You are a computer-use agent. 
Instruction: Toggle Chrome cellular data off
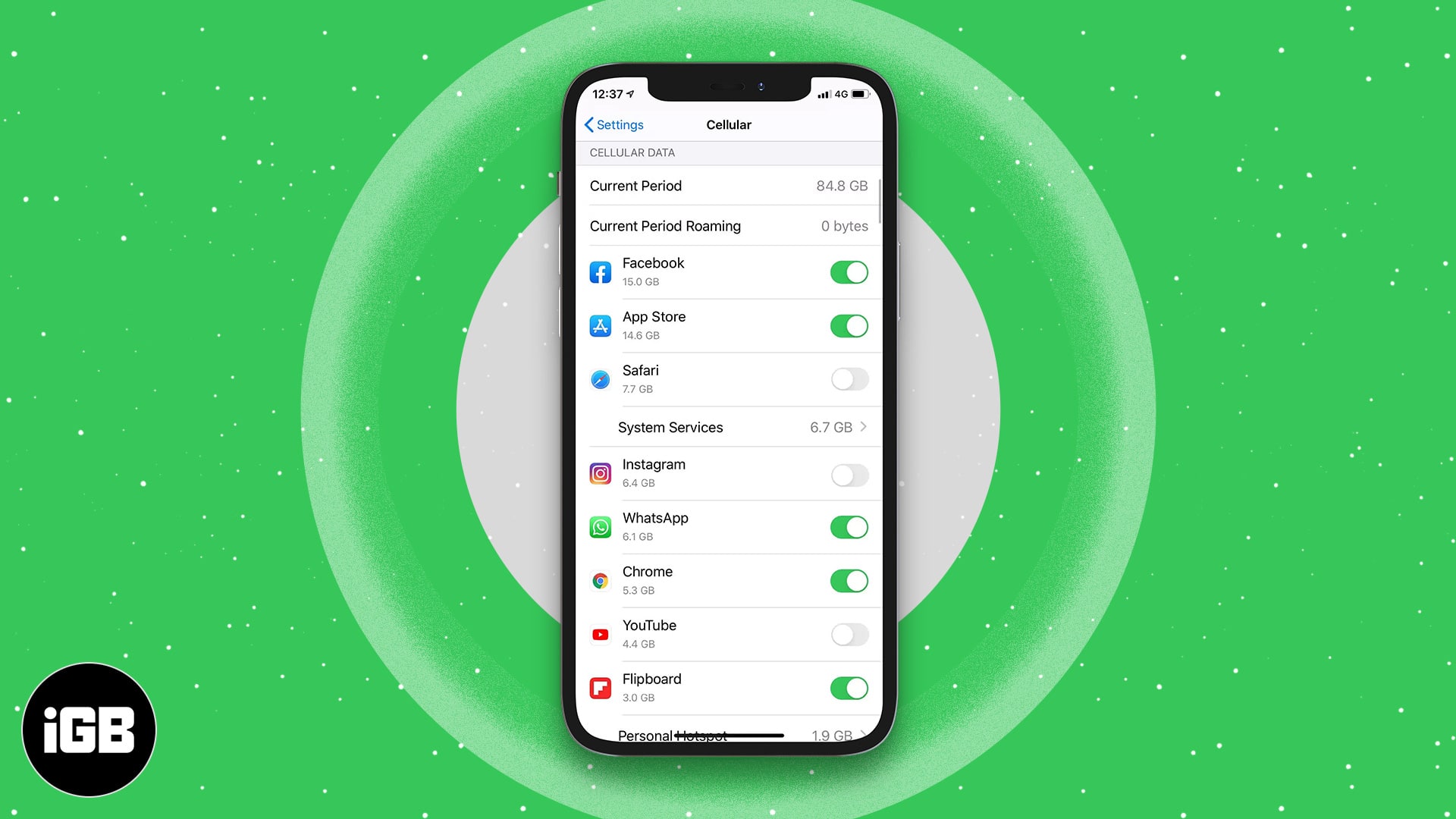click(x=847, y=580)
